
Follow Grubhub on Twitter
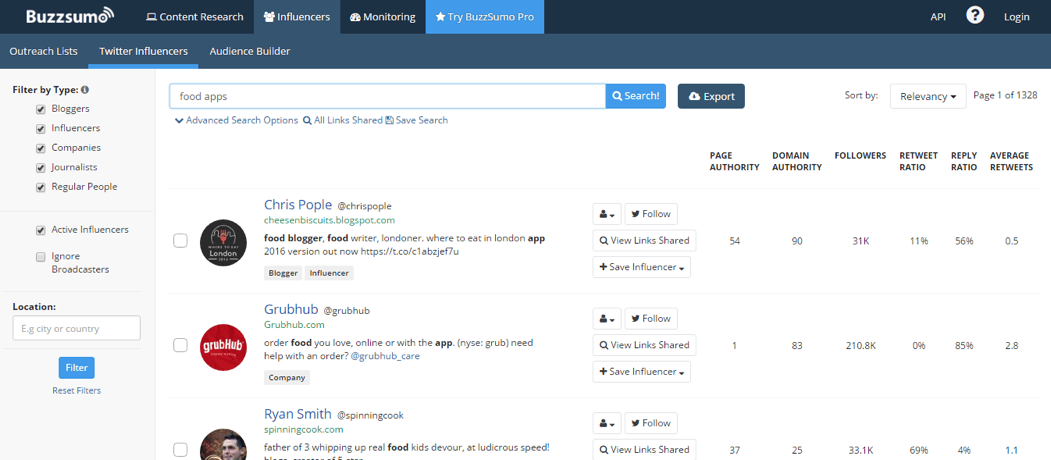[x=651, y=319]
